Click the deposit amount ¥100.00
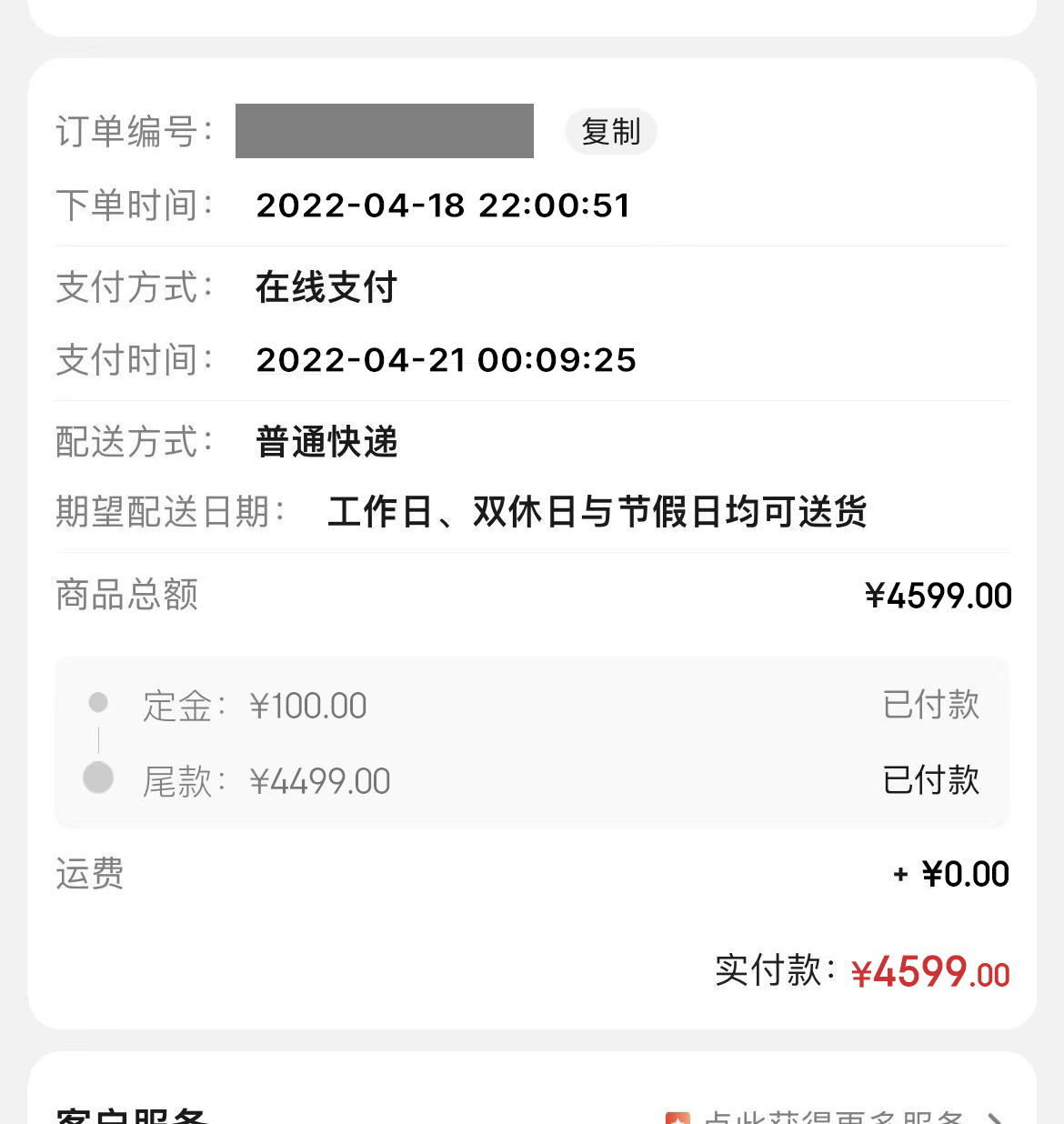The image size is (1064, 1124). (307, 706)
